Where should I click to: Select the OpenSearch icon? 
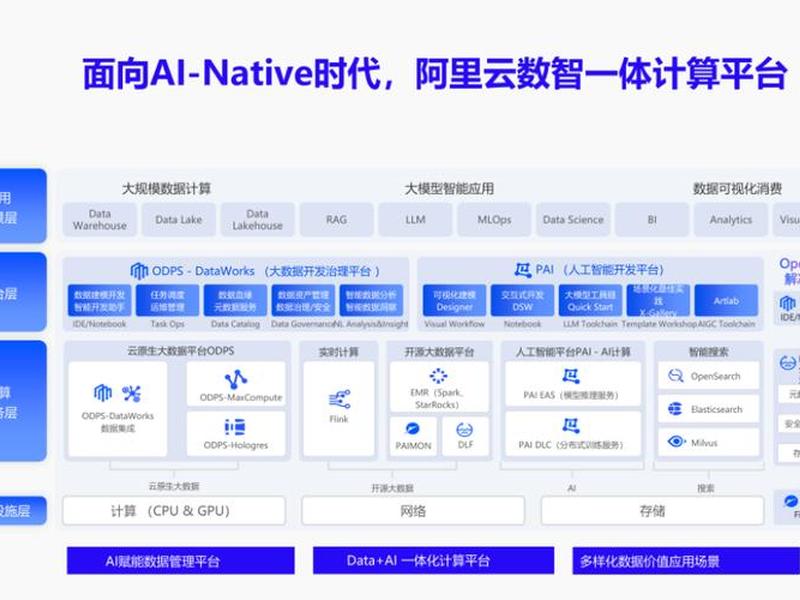point(676,376)
